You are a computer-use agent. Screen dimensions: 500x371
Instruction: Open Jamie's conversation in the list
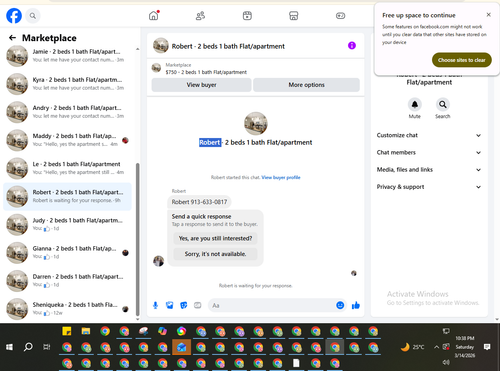67,56
